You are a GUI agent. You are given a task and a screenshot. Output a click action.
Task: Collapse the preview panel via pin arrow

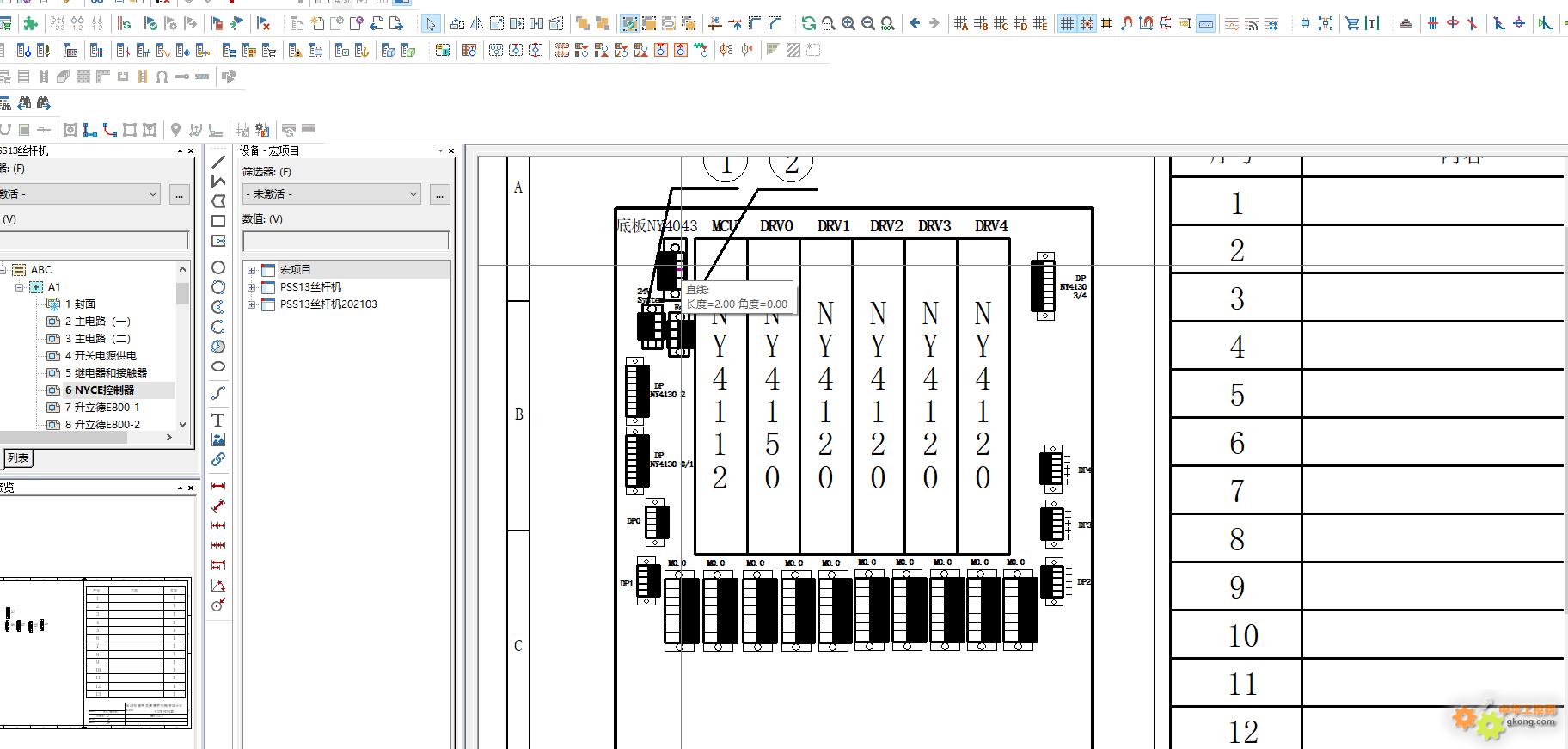coord(181,488)
